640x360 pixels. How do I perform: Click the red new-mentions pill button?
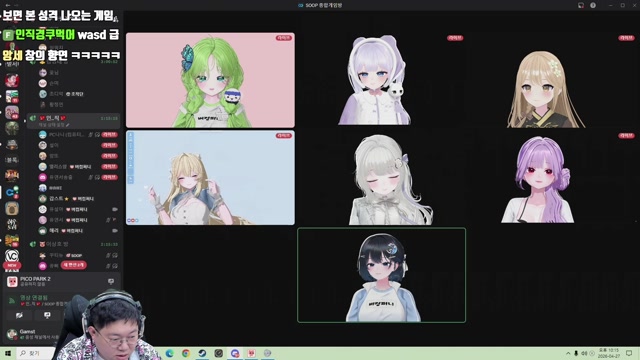pyautogui.click(x=74, y=265)
